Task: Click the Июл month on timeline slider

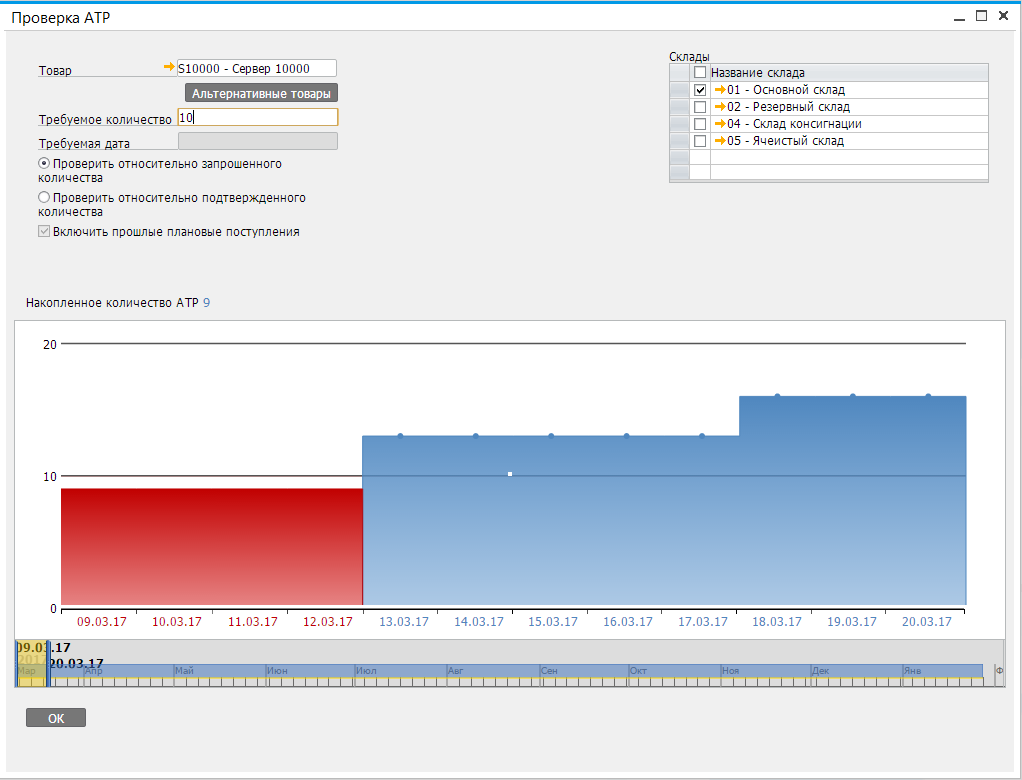Action: [366, 671]
